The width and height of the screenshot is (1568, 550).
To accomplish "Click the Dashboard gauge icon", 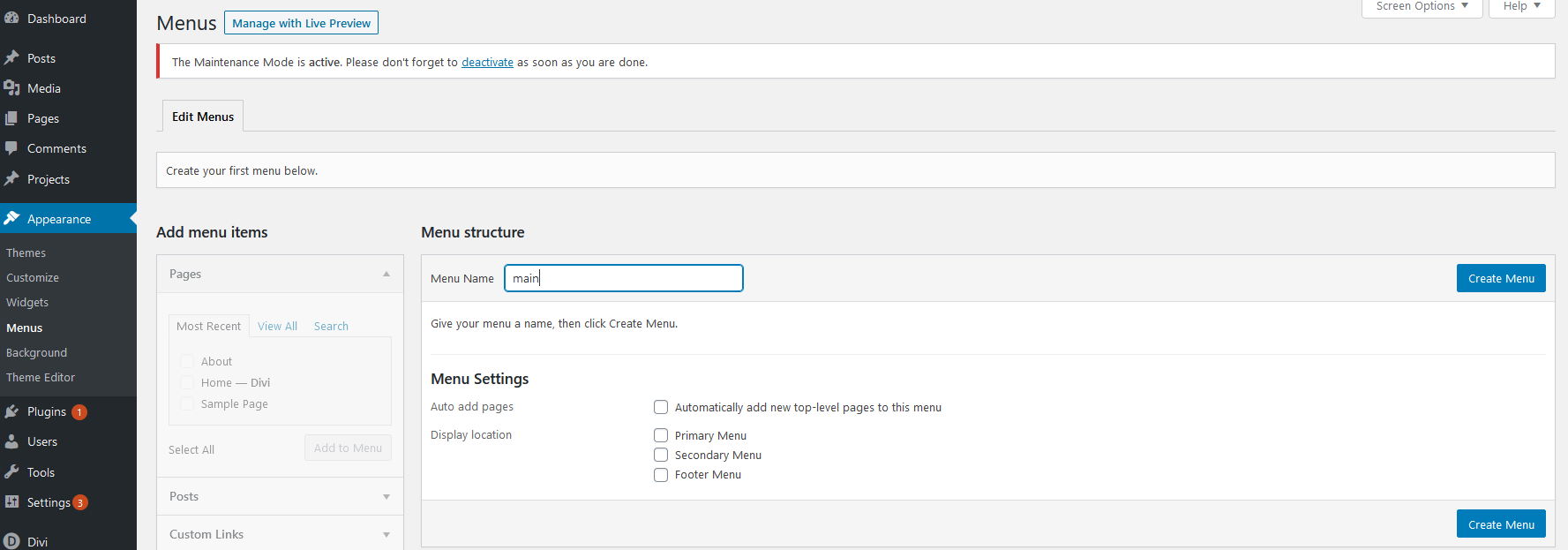I will coord(11,19).
